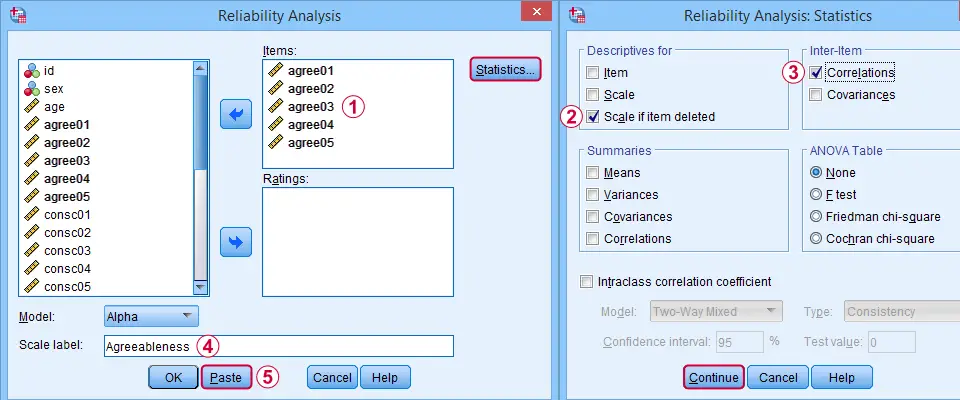Click the Reliability Analysis window icon
Viewport: 960px width, 400px height.
(18, 15)
